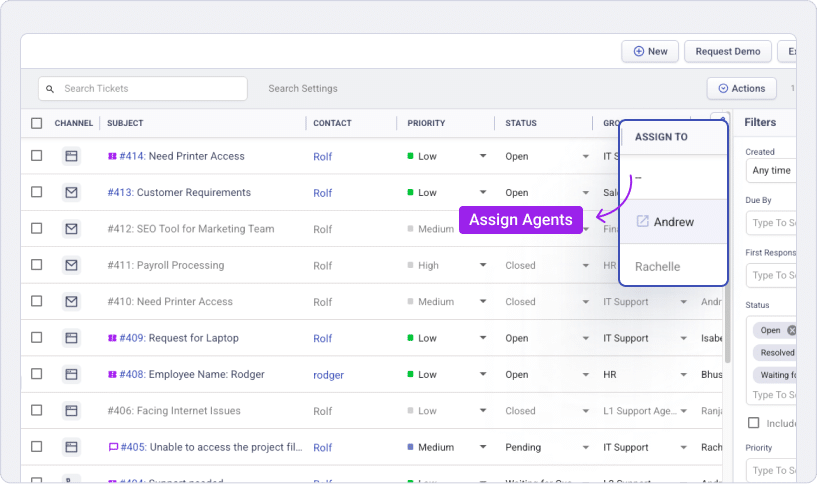Click the purple tag icon beside ticket #414
Screen dimensions: 817x484
click(x=112, y=156)
